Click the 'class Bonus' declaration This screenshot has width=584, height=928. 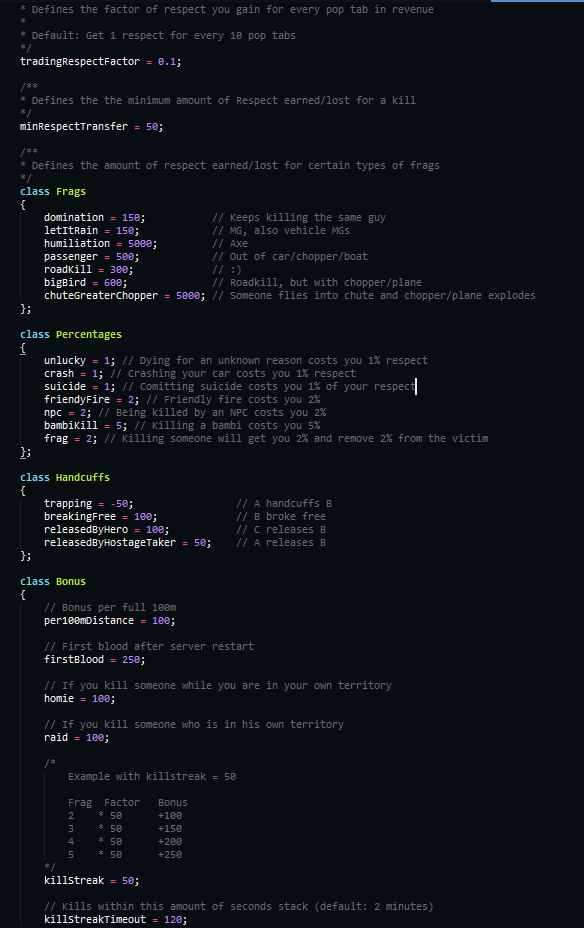(x=53, y=582)
